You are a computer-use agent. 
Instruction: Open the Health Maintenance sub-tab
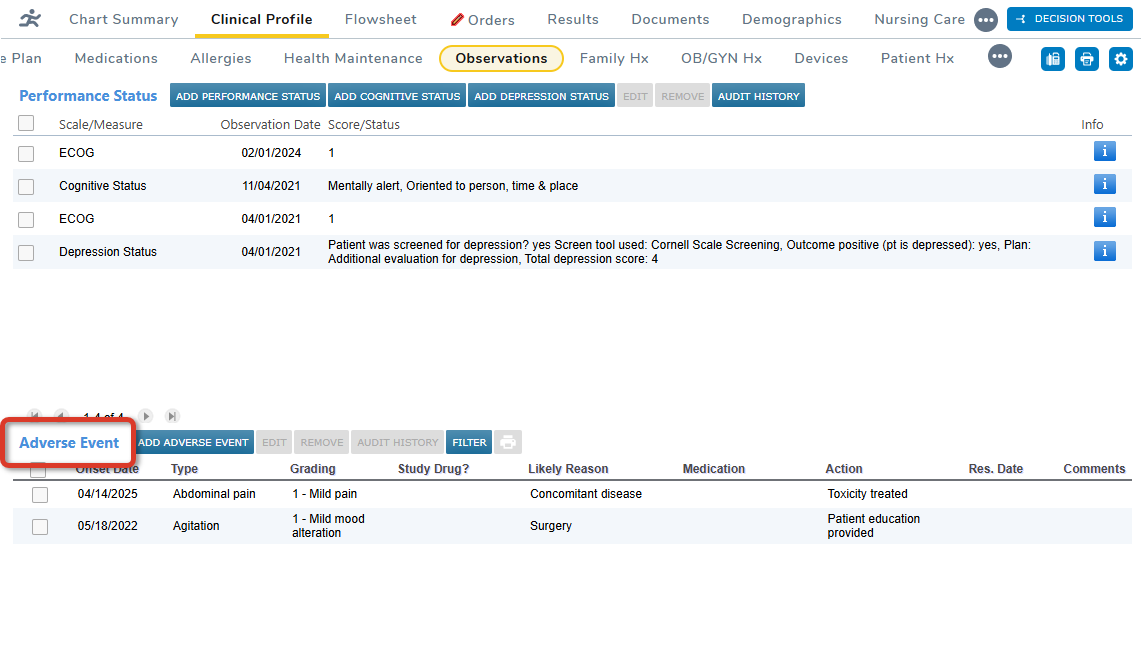[353, 58]
